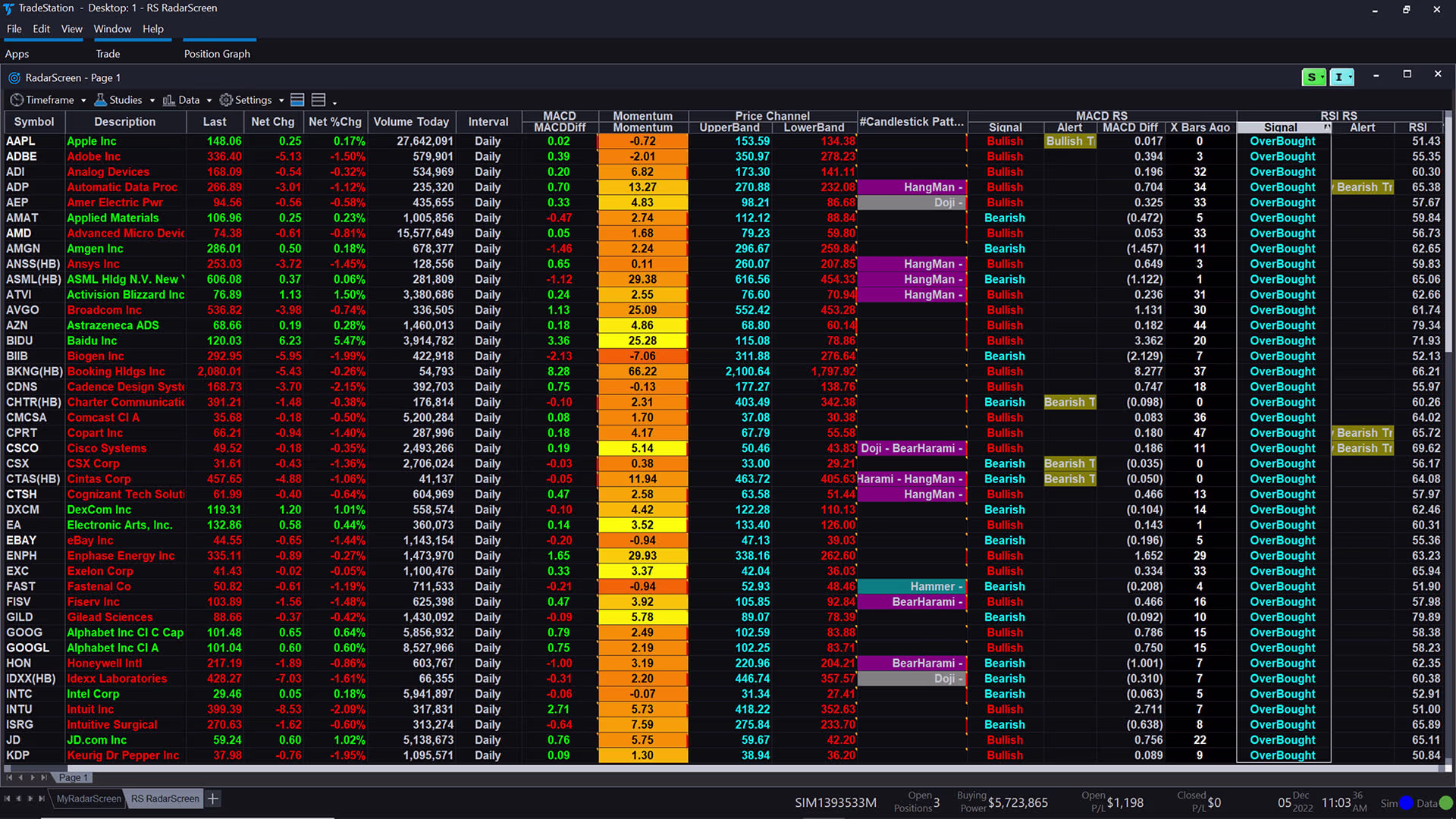The width and height of the screenshot is (1456, 819).
Task: Click the Timeframe clock icon
Action: click(x=17, y=100)
